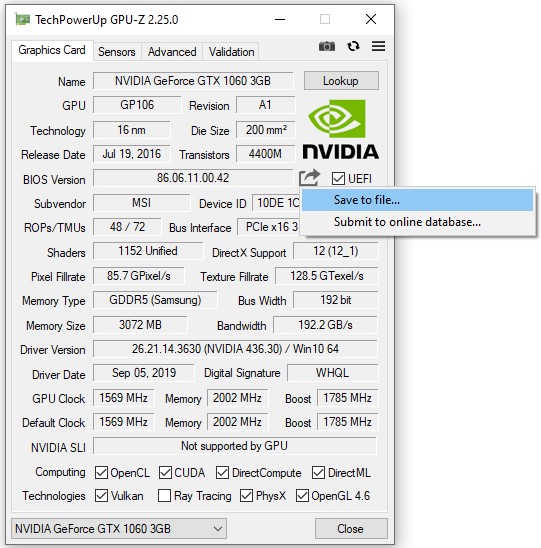Click the Name field NVIDIA GeForce GTX 1060 3GB
The width and height of the screenshot is (541, 548).
tap(193, 81)
